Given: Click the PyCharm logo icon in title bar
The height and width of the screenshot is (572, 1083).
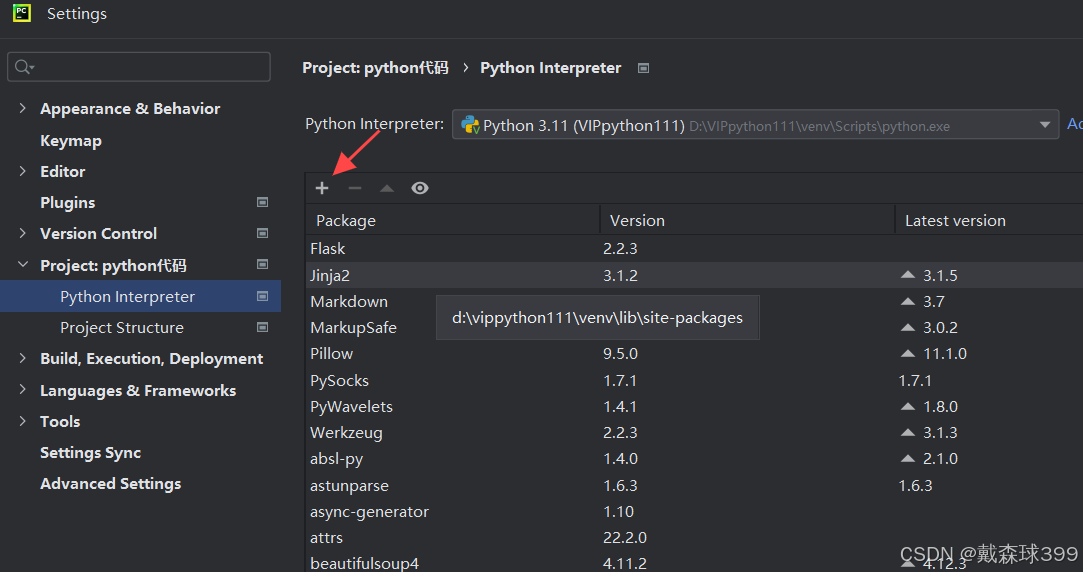Looking at the screenshot, I should pos(22,13).
